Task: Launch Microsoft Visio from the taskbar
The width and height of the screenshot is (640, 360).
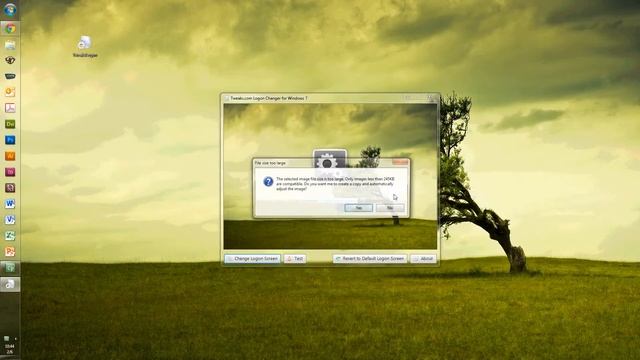Action: pos(10,220)
